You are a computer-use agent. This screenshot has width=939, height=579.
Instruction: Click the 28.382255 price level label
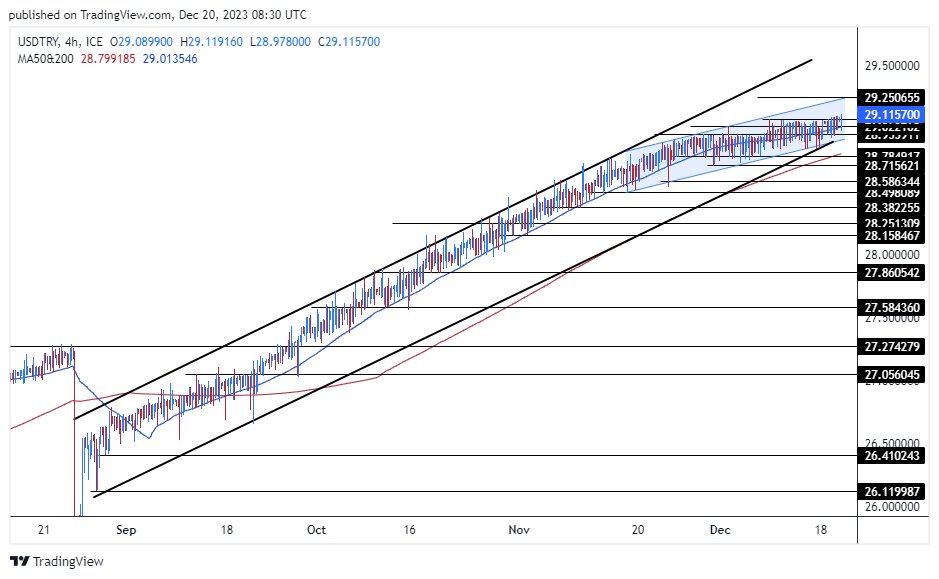tap(891, 208)
